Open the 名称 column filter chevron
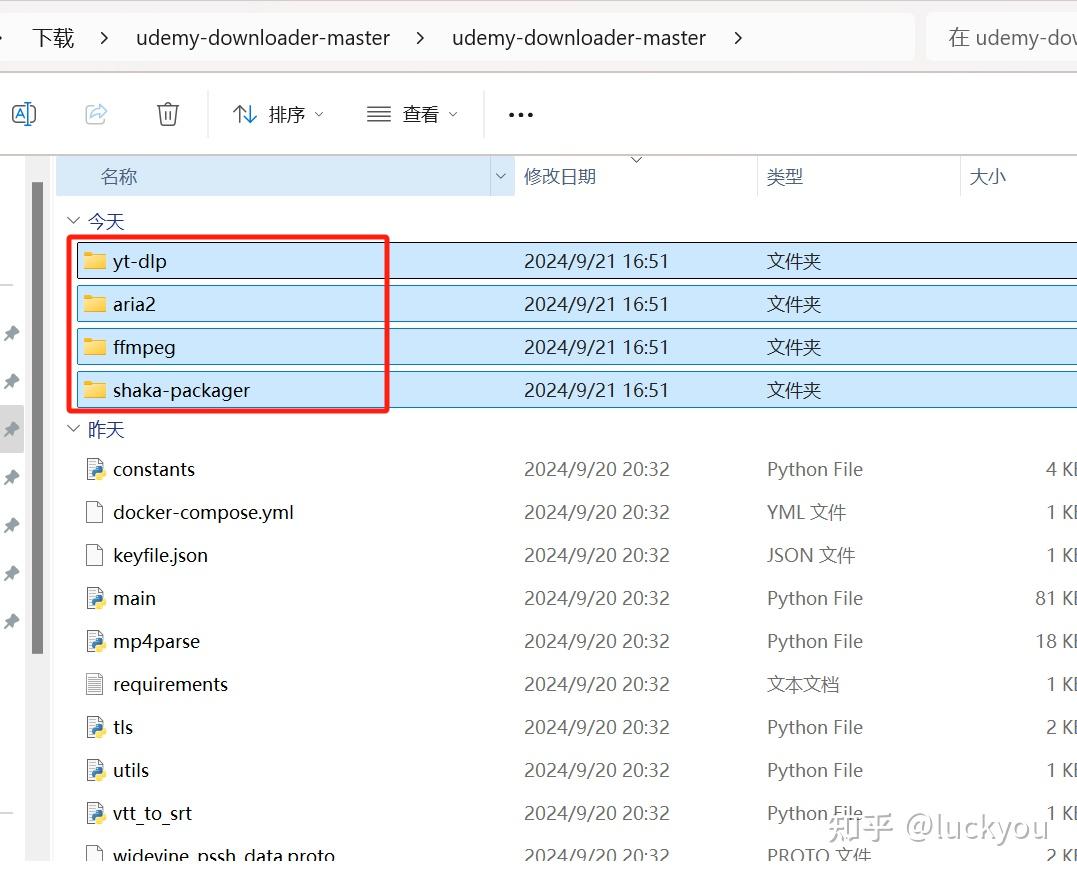Screen dimensions: 1077x876 coord(500,176)
